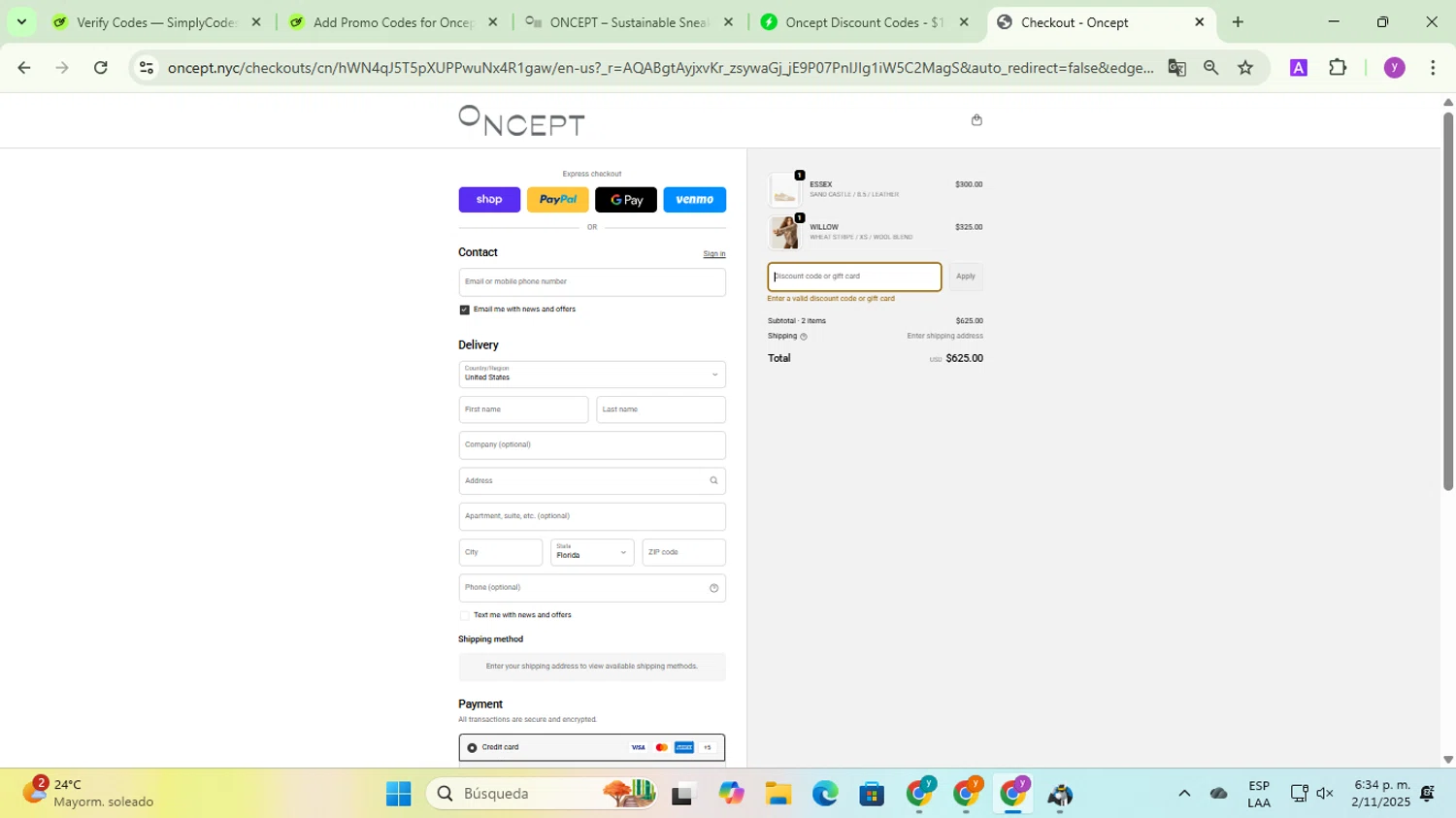
Task: Click the Oncept logo
Action: click(521, 120)
